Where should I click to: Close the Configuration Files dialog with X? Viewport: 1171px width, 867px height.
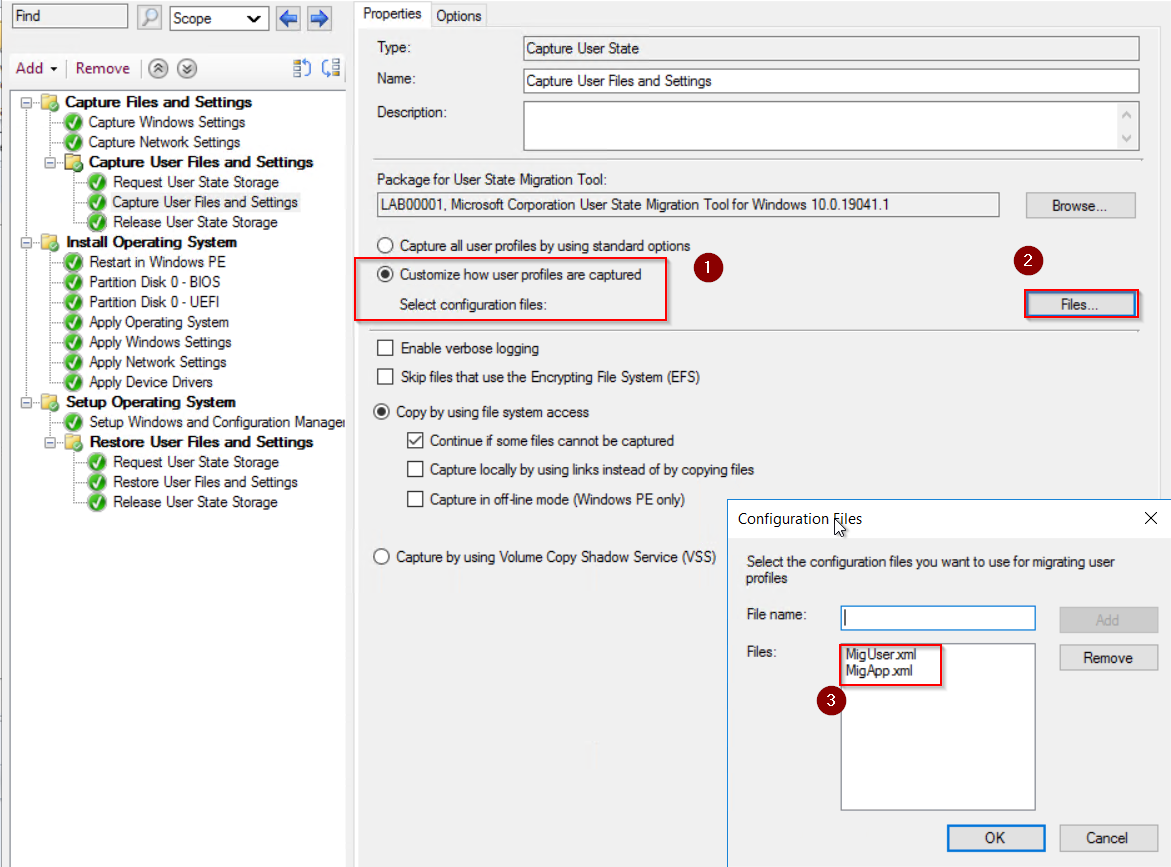[1150, 518]
